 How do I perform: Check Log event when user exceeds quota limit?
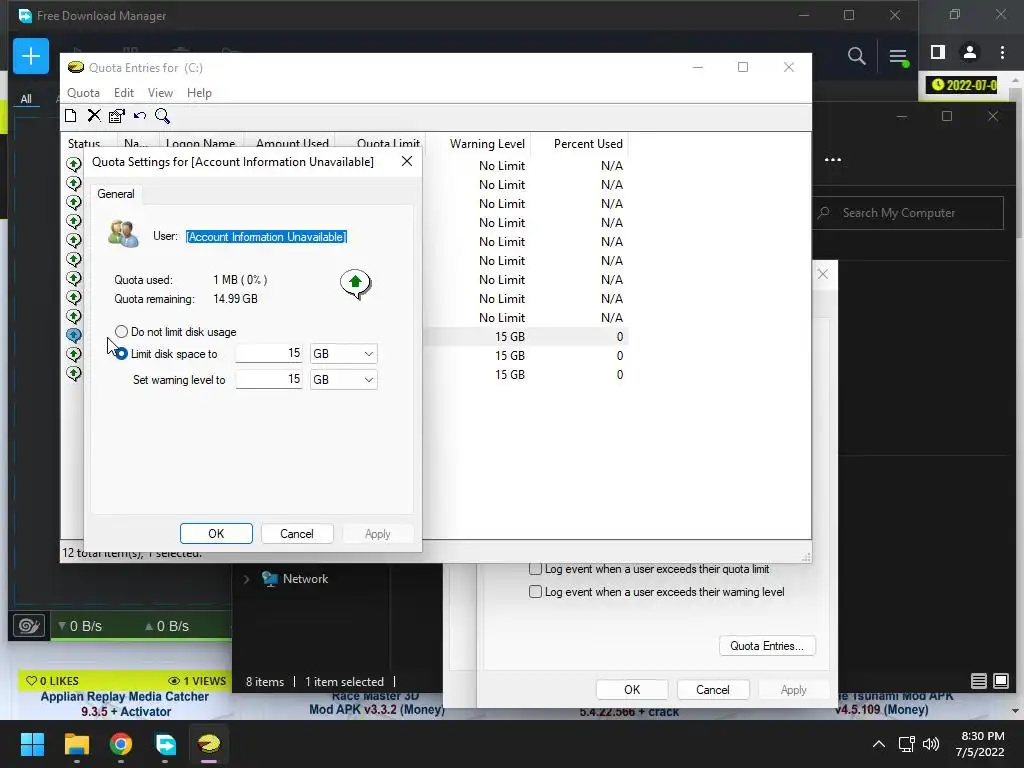(x=536, y=569)
